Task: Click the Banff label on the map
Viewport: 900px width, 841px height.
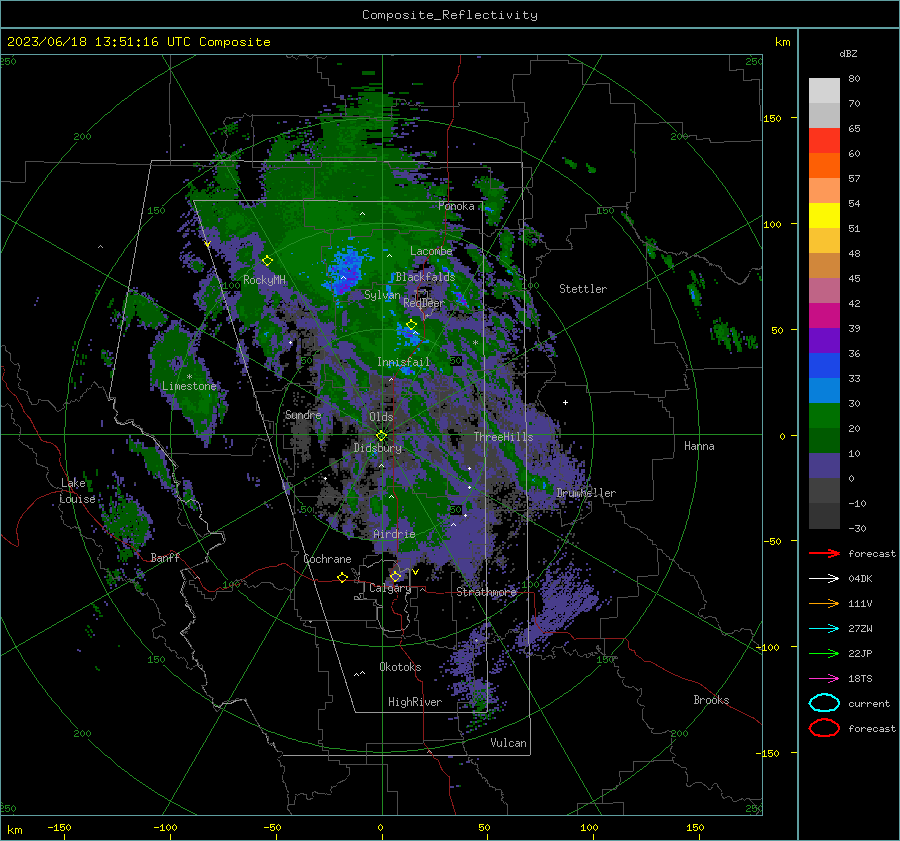Action: (165, 557)
